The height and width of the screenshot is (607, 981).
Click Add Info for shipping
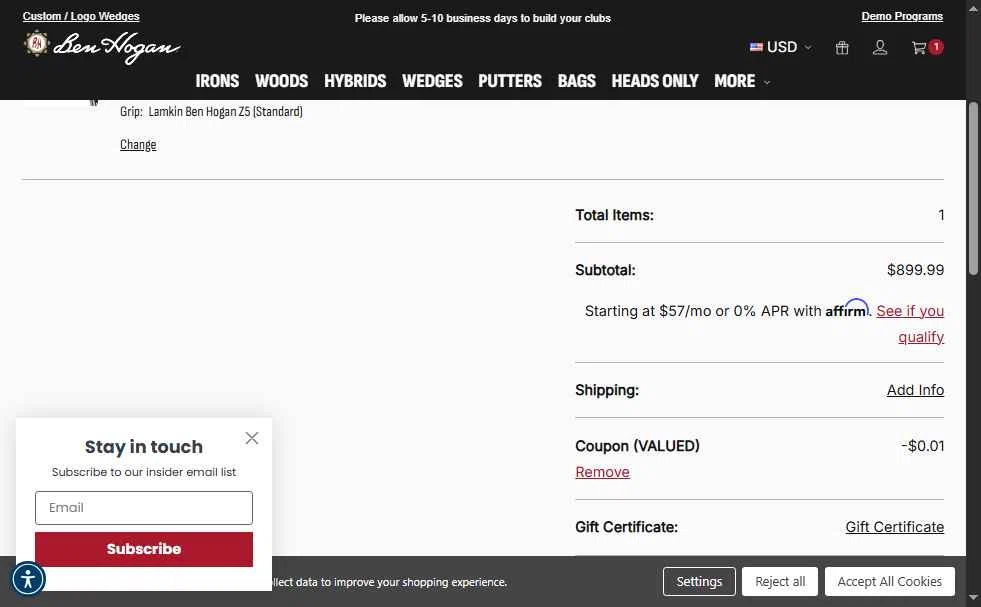(x=915, y=390)
